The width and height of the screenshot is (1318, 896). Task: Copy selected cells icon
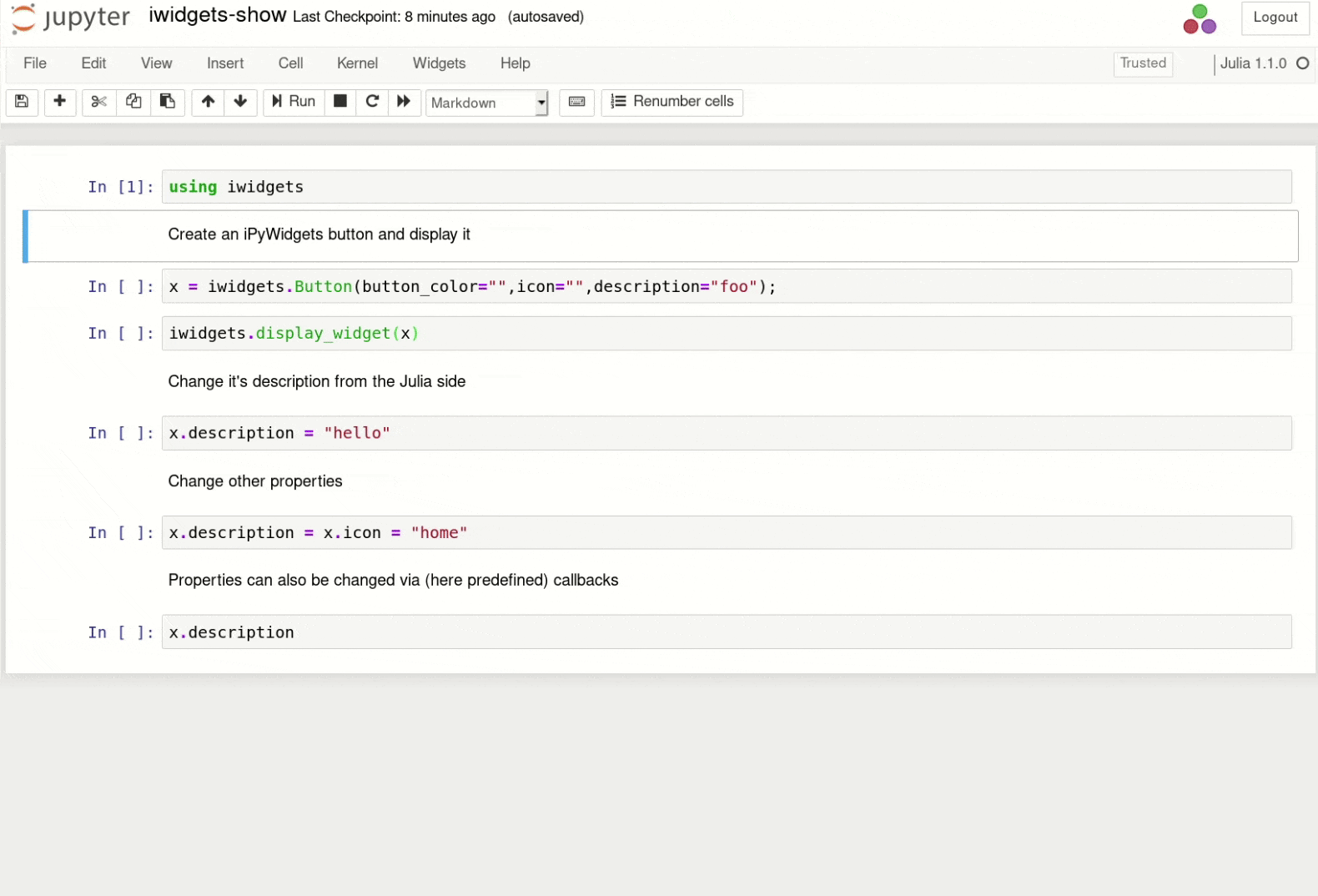133,102
